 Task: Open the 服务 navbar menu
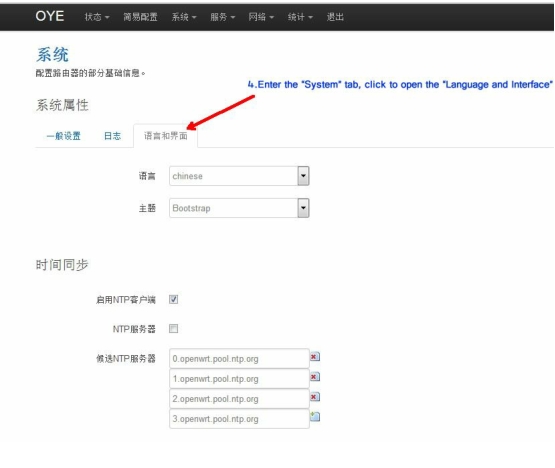[222, 17]
